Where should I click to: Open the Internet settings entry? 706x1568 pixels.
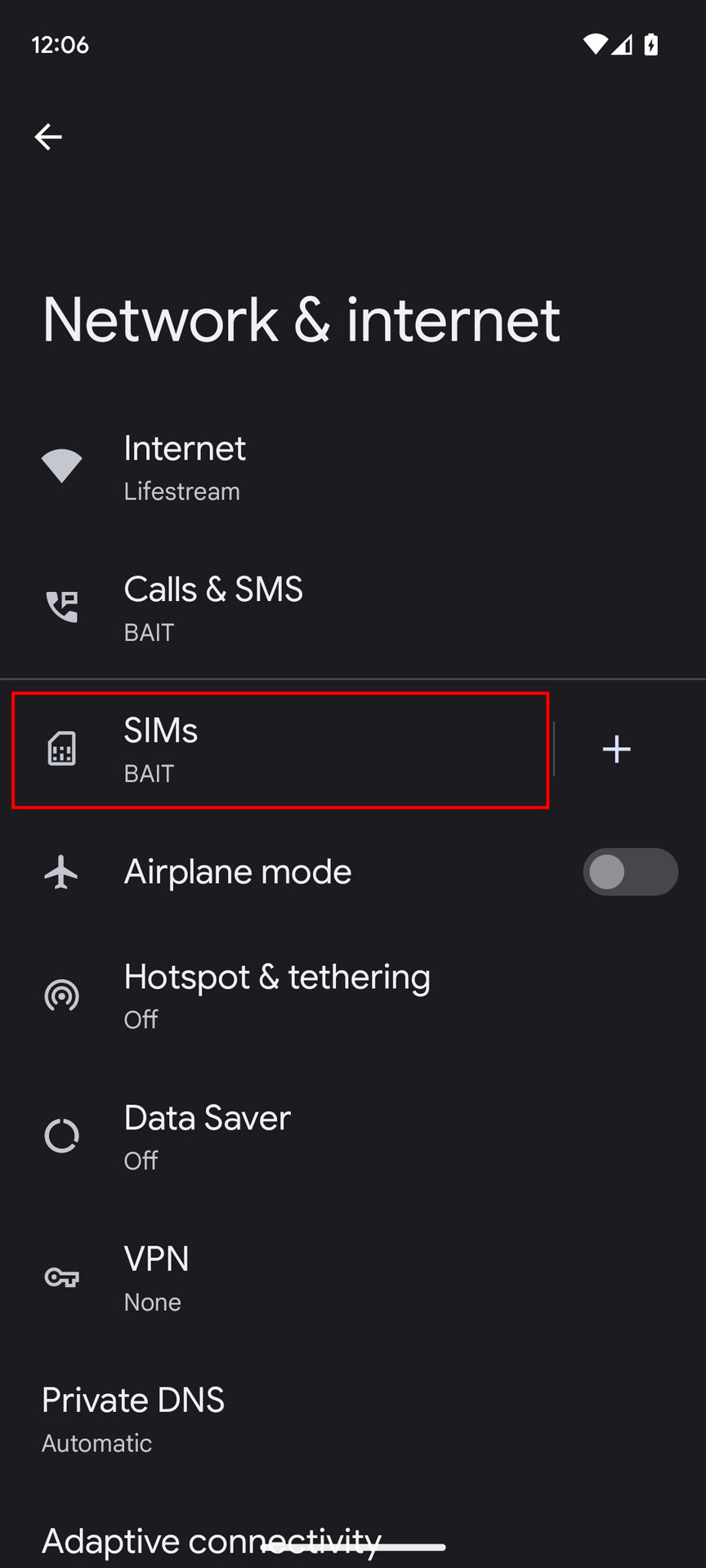[x=185, y=466]
